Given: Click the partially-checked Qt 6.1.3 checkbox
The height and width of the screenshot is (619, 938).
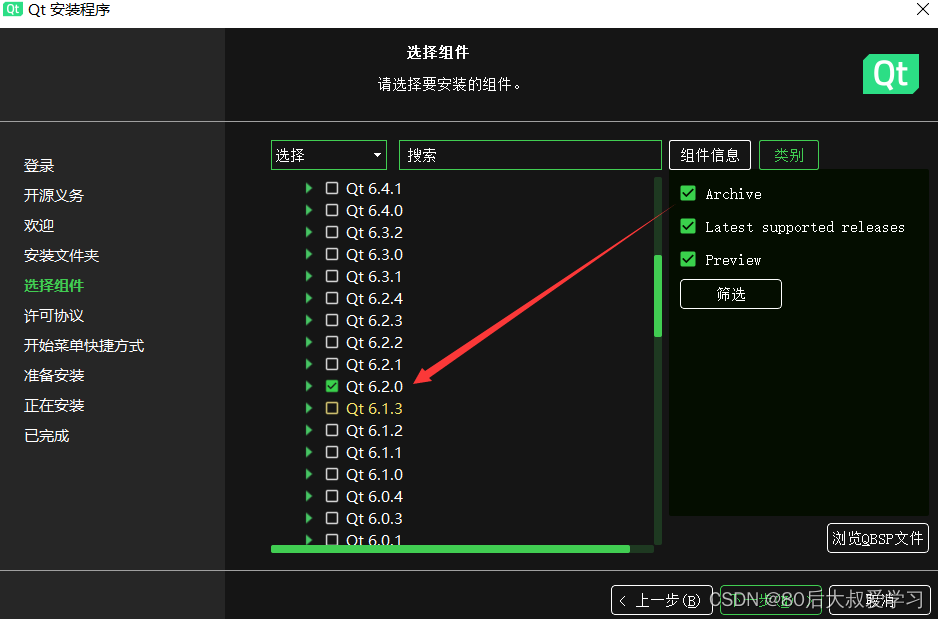Looking at the screenshot, I should click(x=332, y=408).
